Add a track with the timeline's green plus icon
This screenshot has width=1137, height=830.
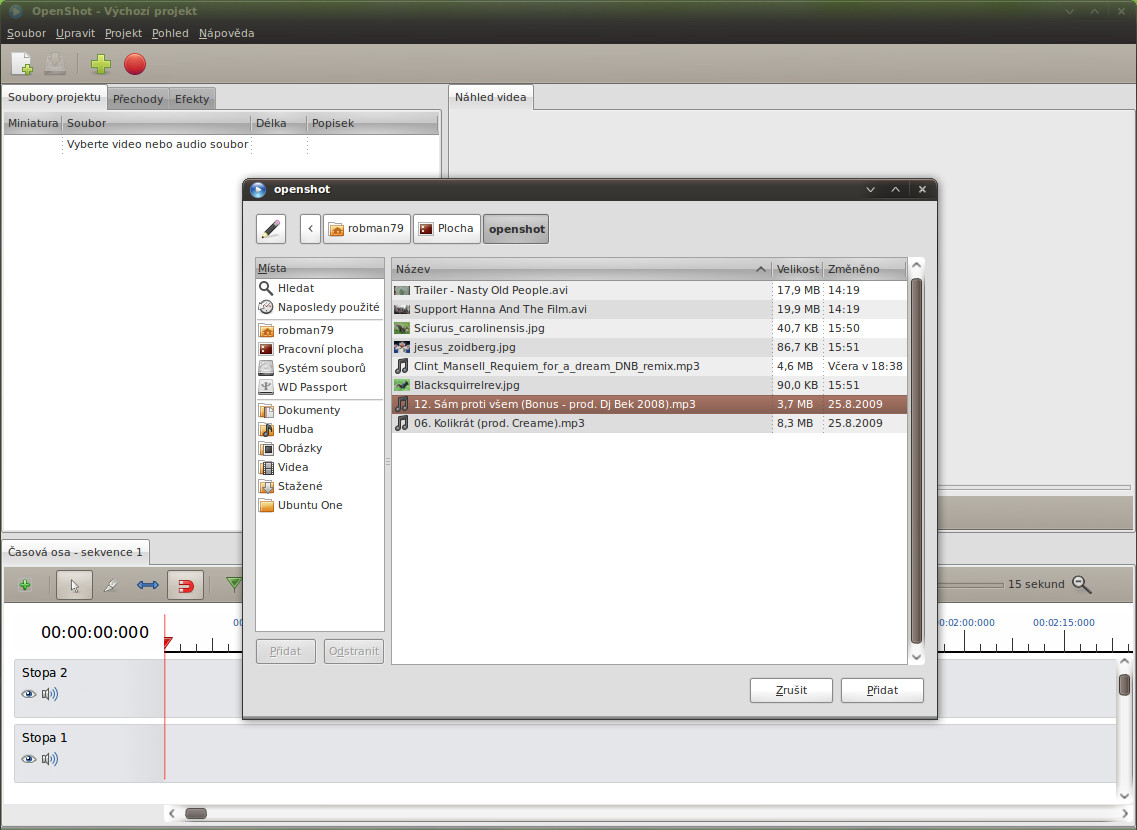pos(25,585)
